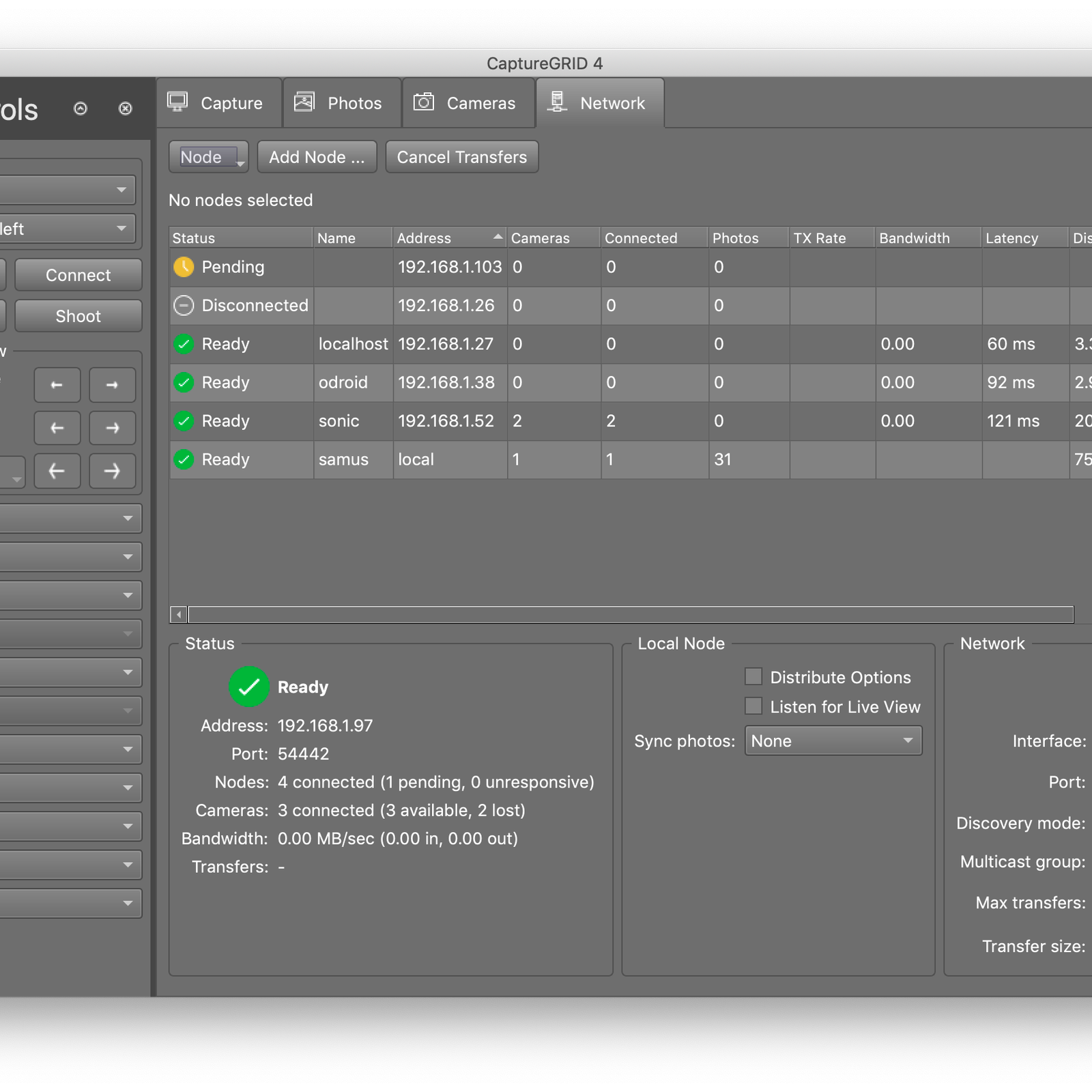1092x1092 pixels.
Task: Open the Sync photos dropdown
Action: pyautogui.click(x=833, y=741)
